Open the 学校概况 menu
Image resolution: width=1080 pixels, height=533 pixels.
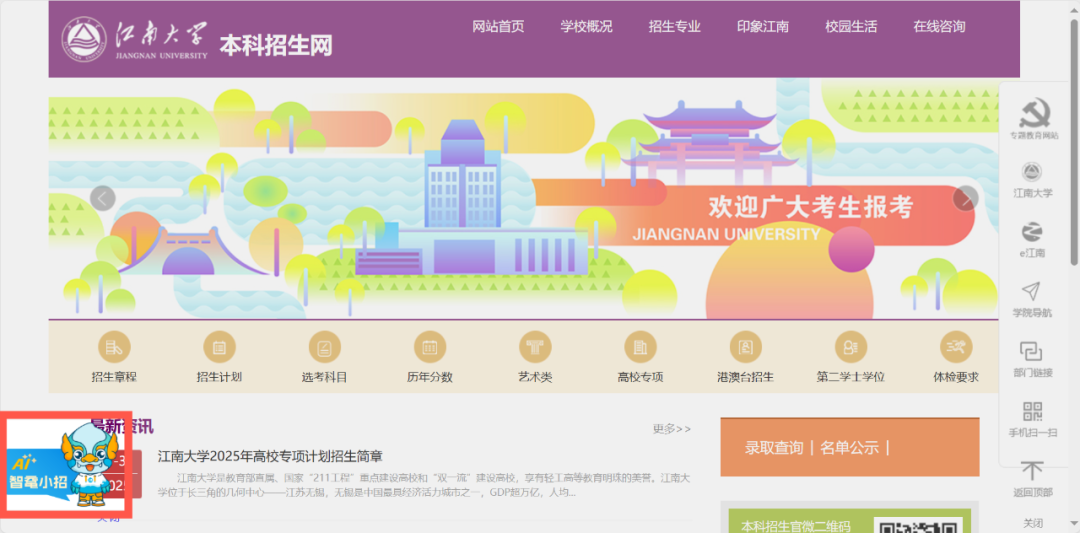[586, 27]
